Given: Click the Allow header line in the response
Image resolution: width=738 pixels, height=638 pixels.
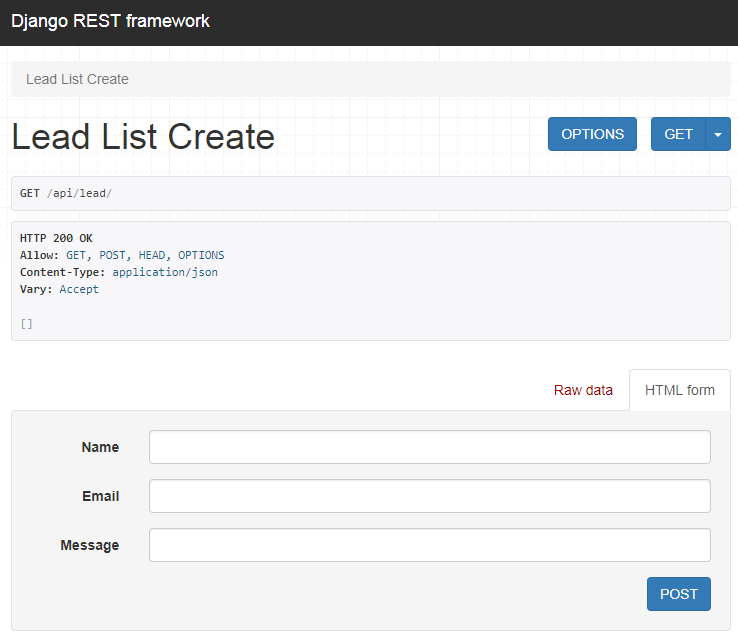Looking at the screenshot, I should 122,255.
